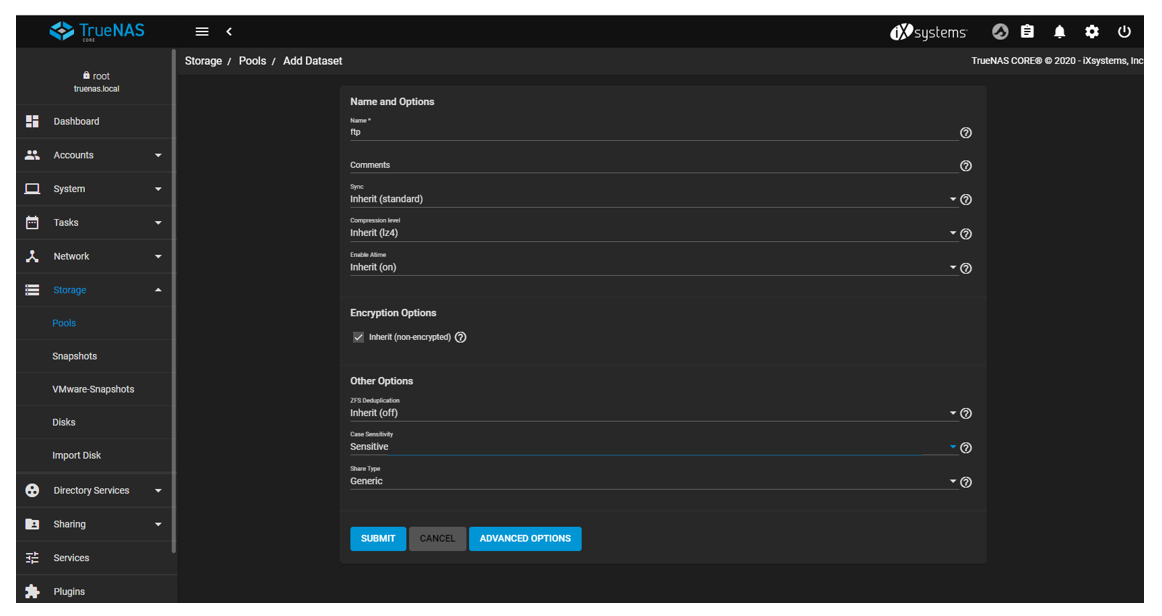Click the Add Dataset breadcrumb text
This screenshot has width=1162, height=616.
coord(313,61)
